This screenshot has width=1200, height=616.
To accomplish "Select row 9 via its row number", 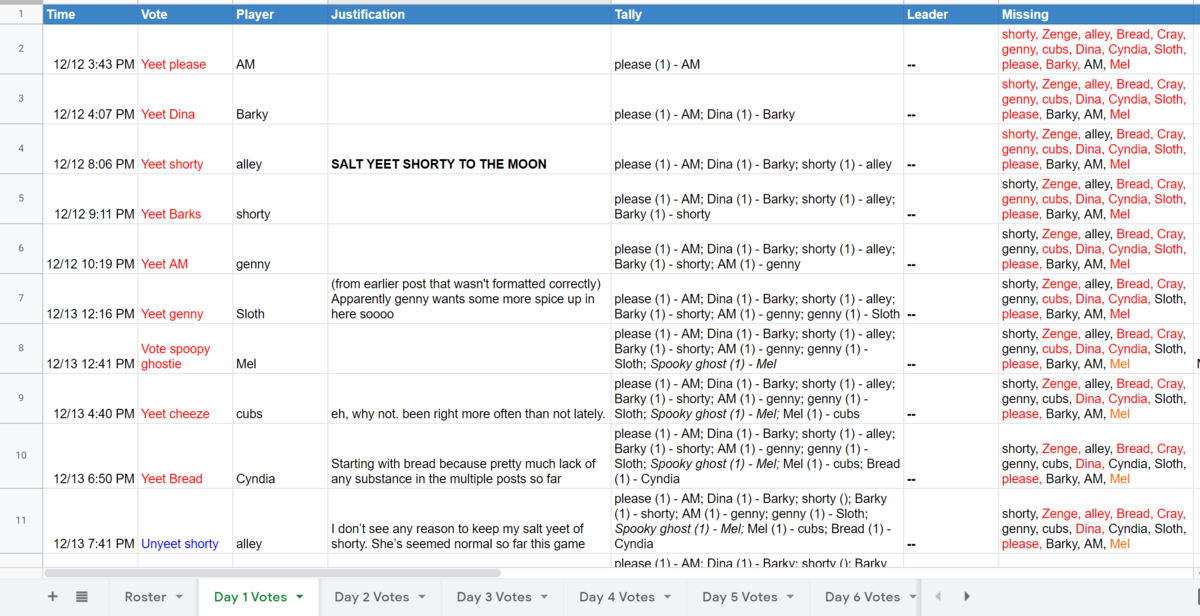I will 21,399.
